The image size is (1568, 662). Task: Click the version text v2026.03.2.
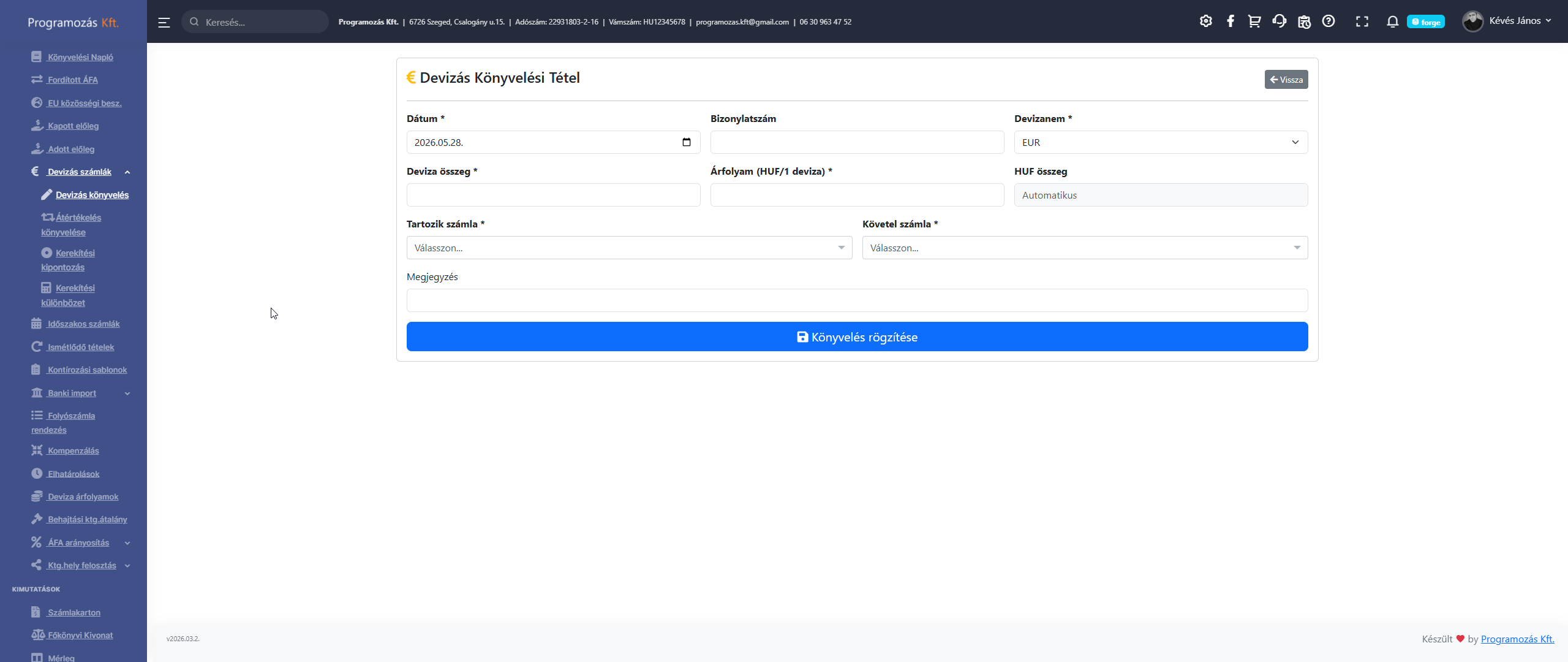coord(183,639)
